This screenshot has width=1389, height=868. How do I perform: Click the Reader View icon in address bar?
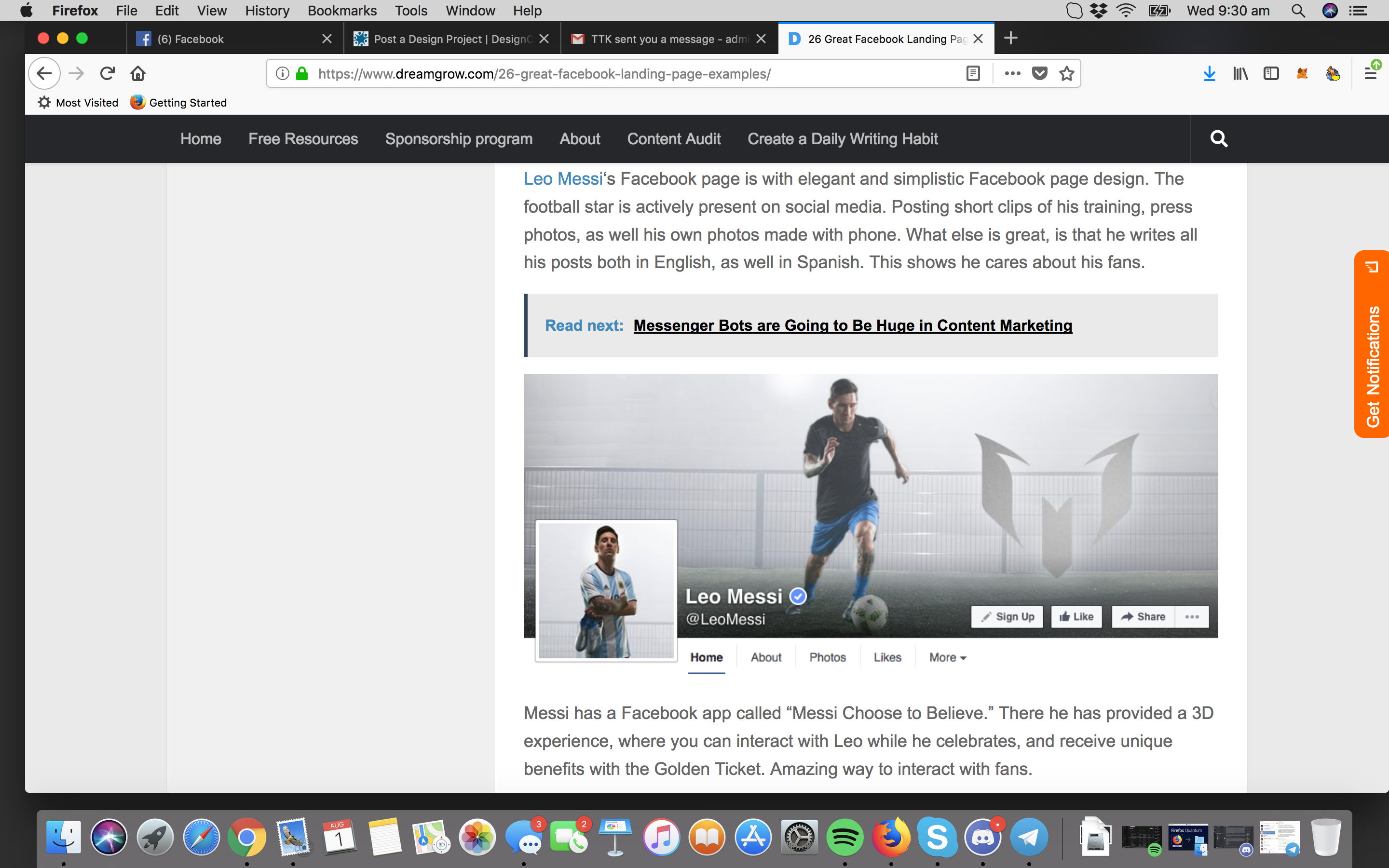tap(973, 73)
